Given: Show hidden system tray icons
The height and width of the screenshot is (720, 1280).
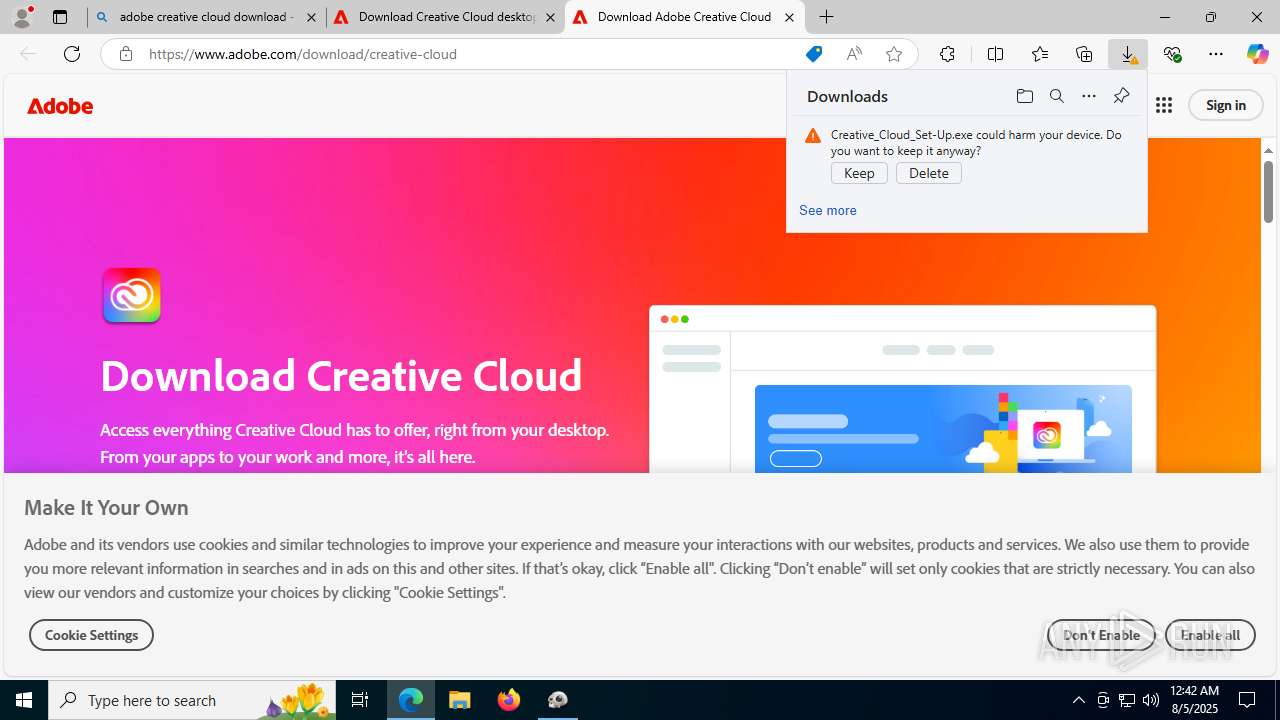Looking at the screenshot, I should (1078, 700).
